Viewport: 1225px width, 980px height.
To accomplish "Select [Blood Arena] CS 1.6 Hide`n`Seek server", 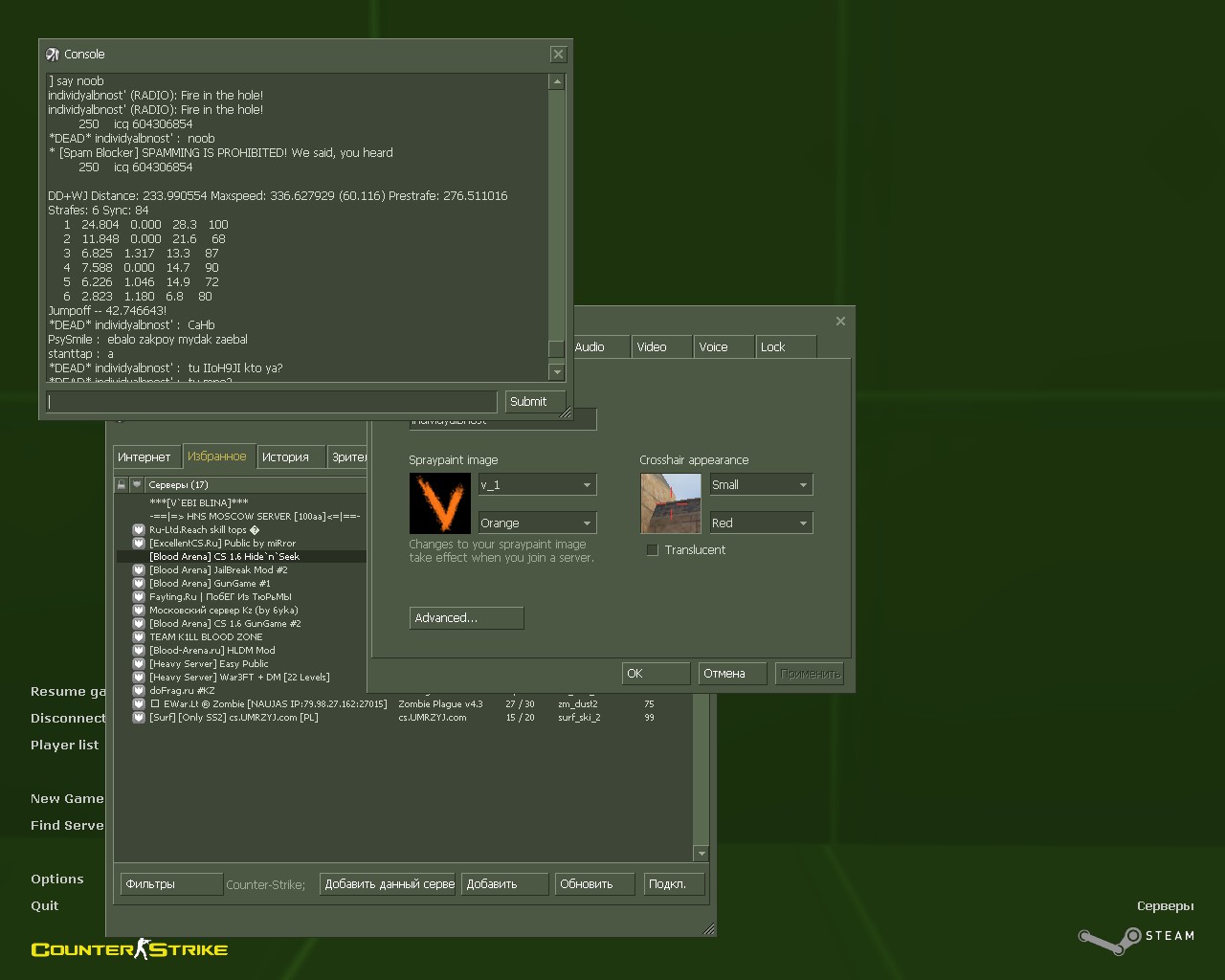I will tap(241, 557).
